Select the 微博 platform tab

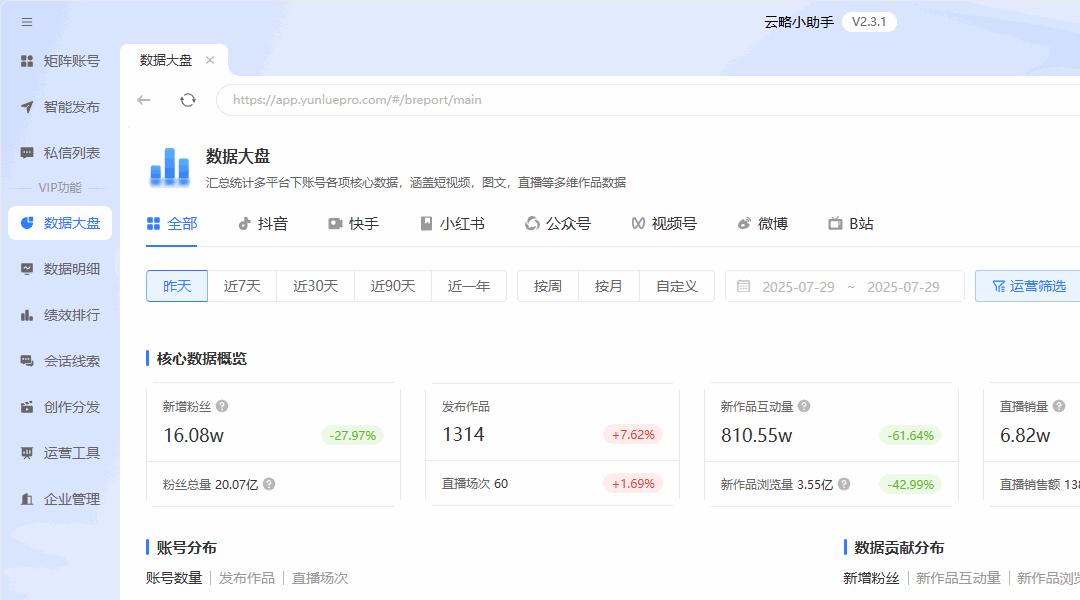(x=762, y=224)
